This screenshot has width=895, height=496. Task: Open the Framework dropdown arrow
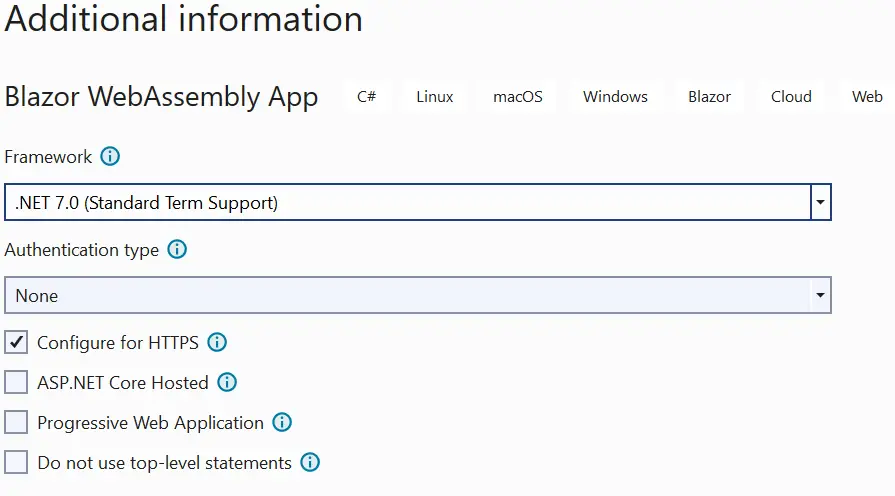pos(820,202)
